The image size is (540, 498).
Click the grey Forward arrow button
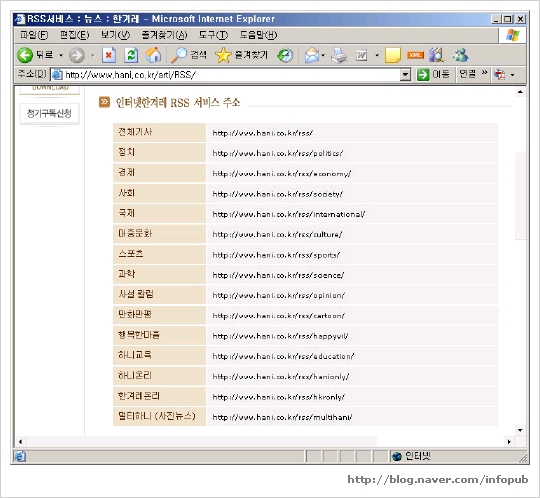click(x=76, y=55)
